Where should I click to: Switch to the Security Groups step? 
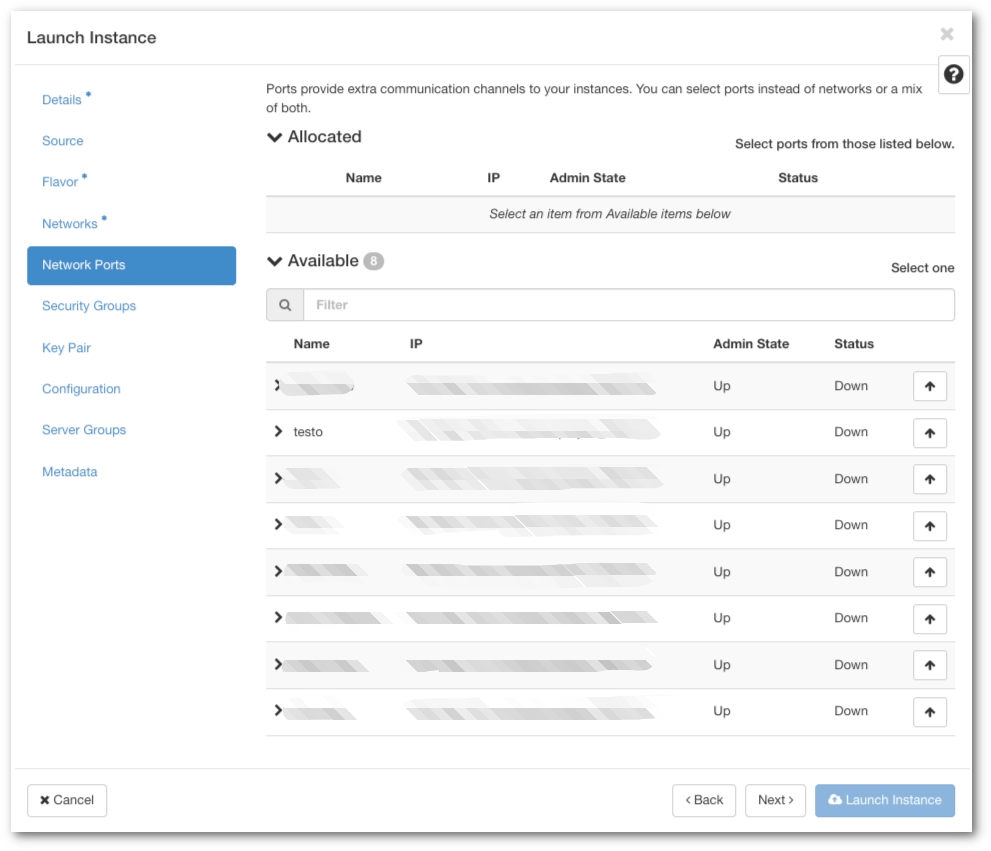tap(88, 306)
